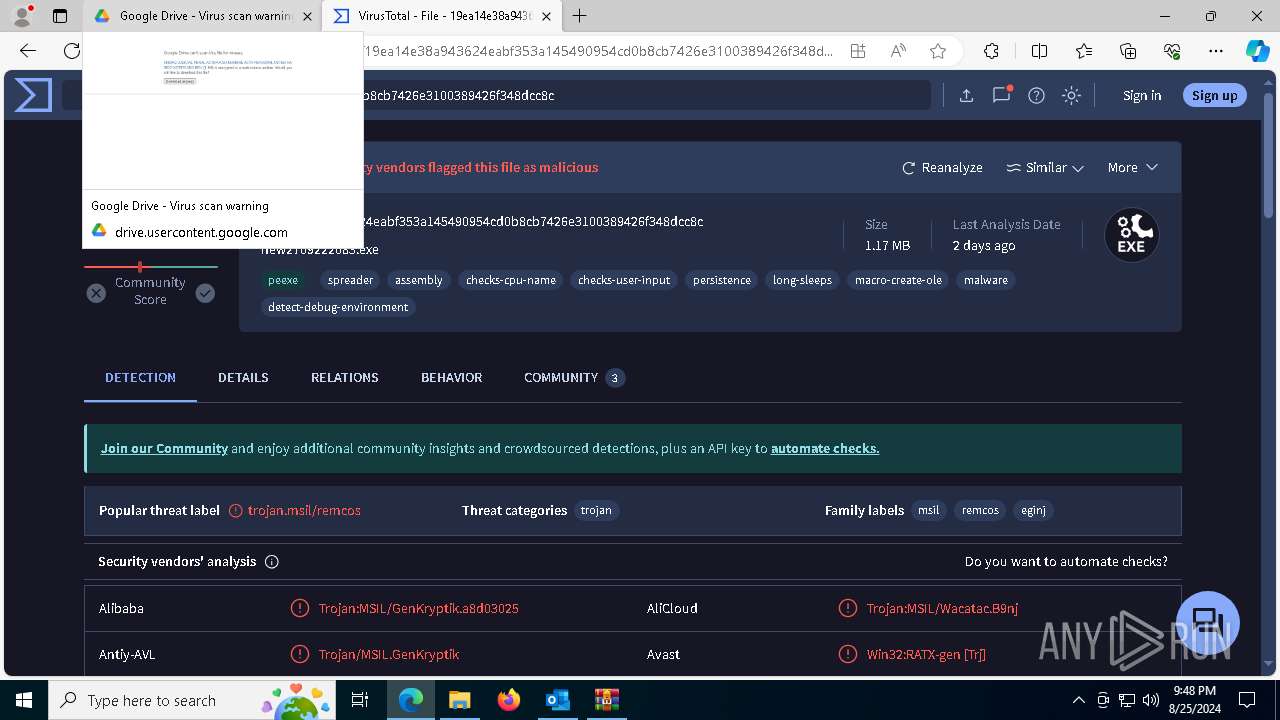The width and height of the screenshot is (1280, 720).
Task: Add this page to favorites
Action: [x=938, y=51]
